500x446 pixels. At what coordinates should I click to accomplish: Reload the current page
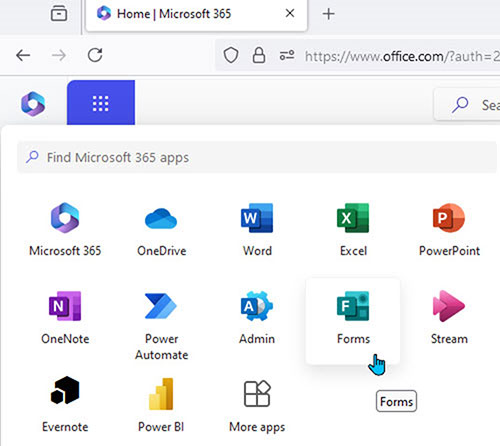95,55
